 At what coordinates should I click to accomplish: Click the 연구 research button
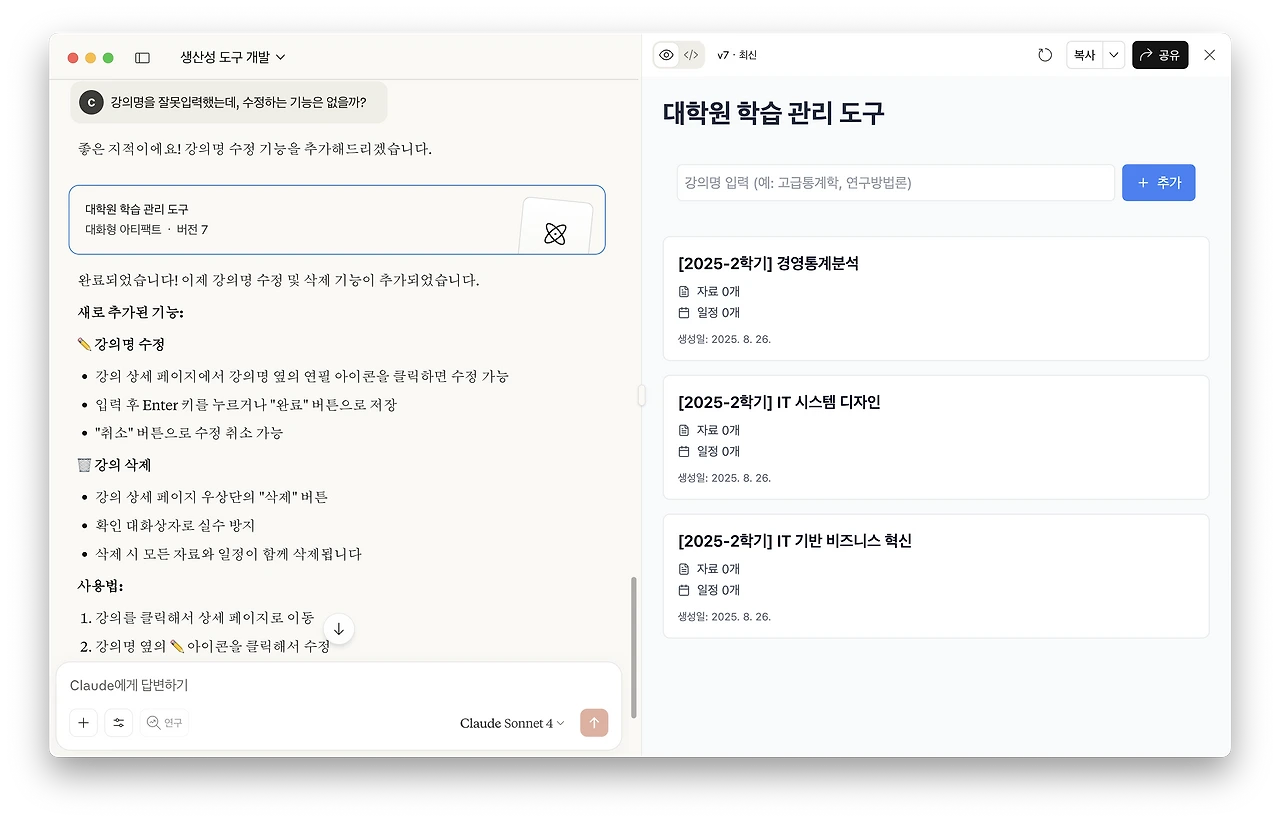164,723
